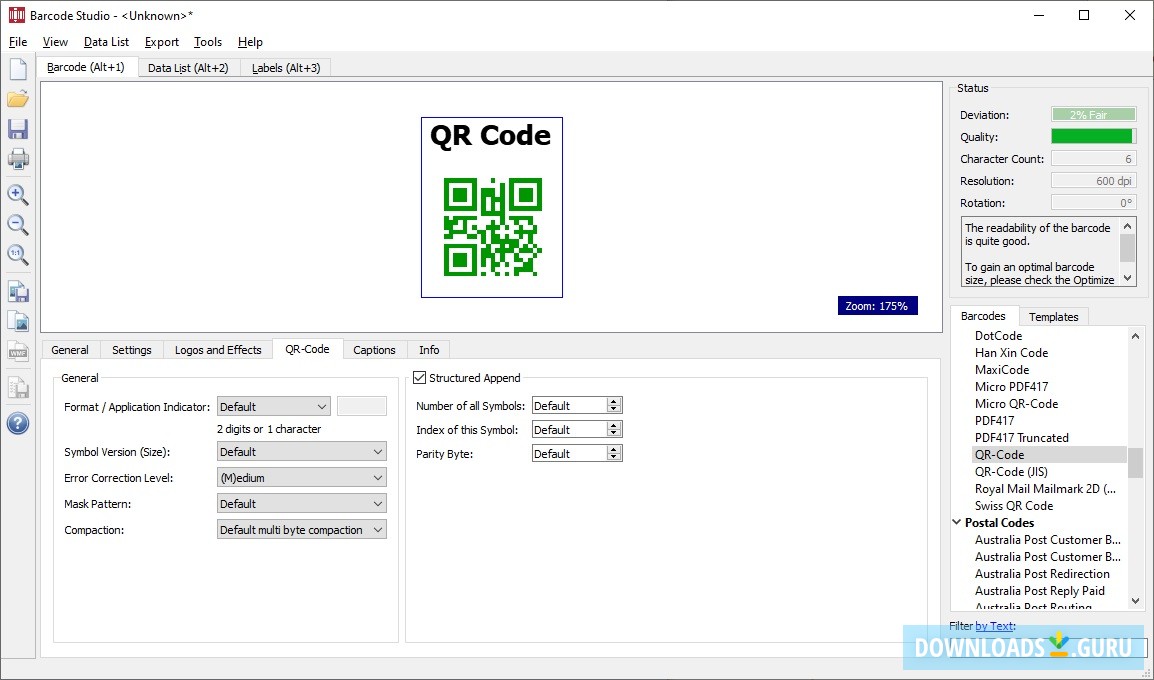Screen dimensions: 1154x680
Task: Create a new barcode document
Action: 18,67
